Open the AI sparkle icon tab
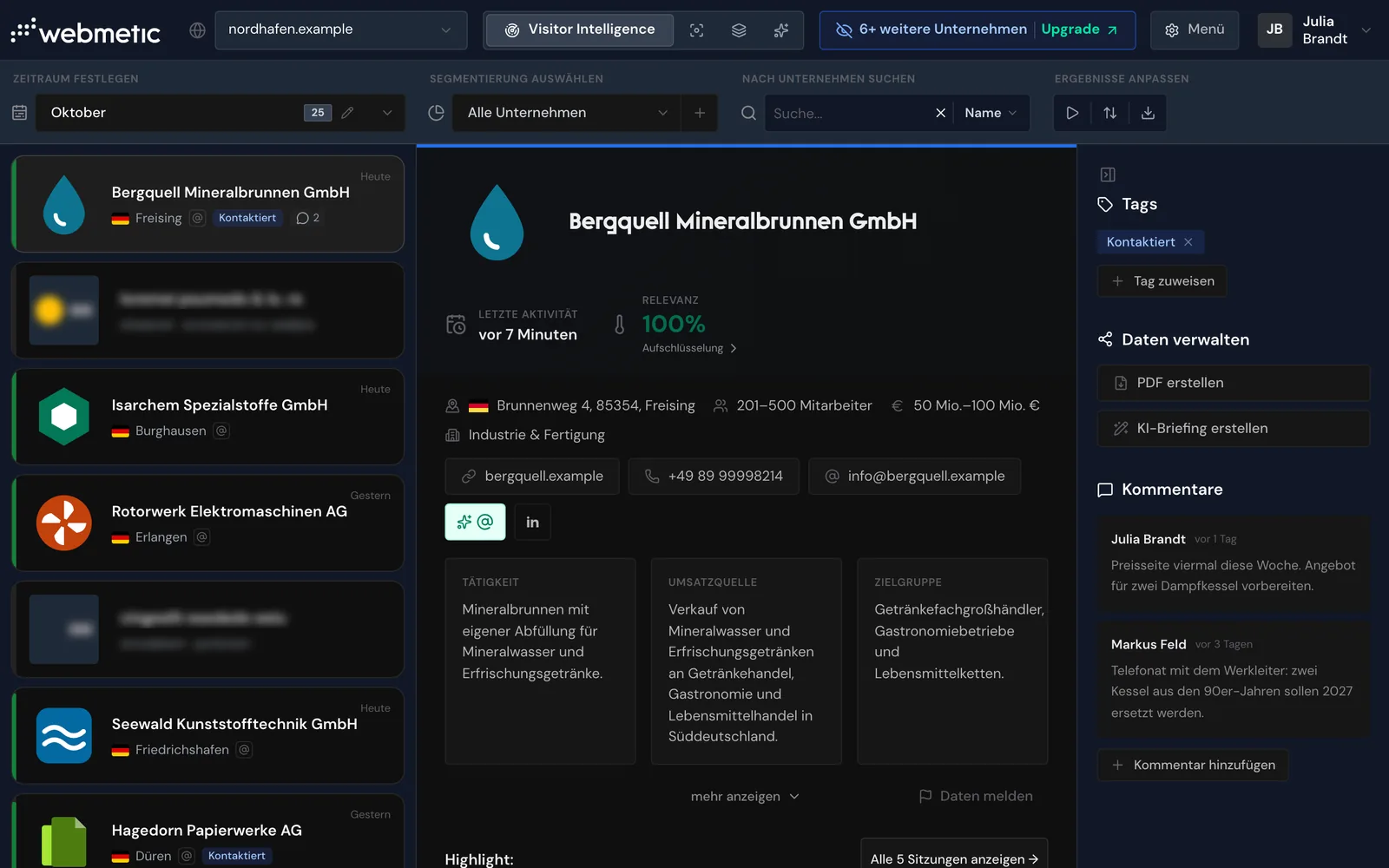This screenshot has height=868, width=1389. 781,30
